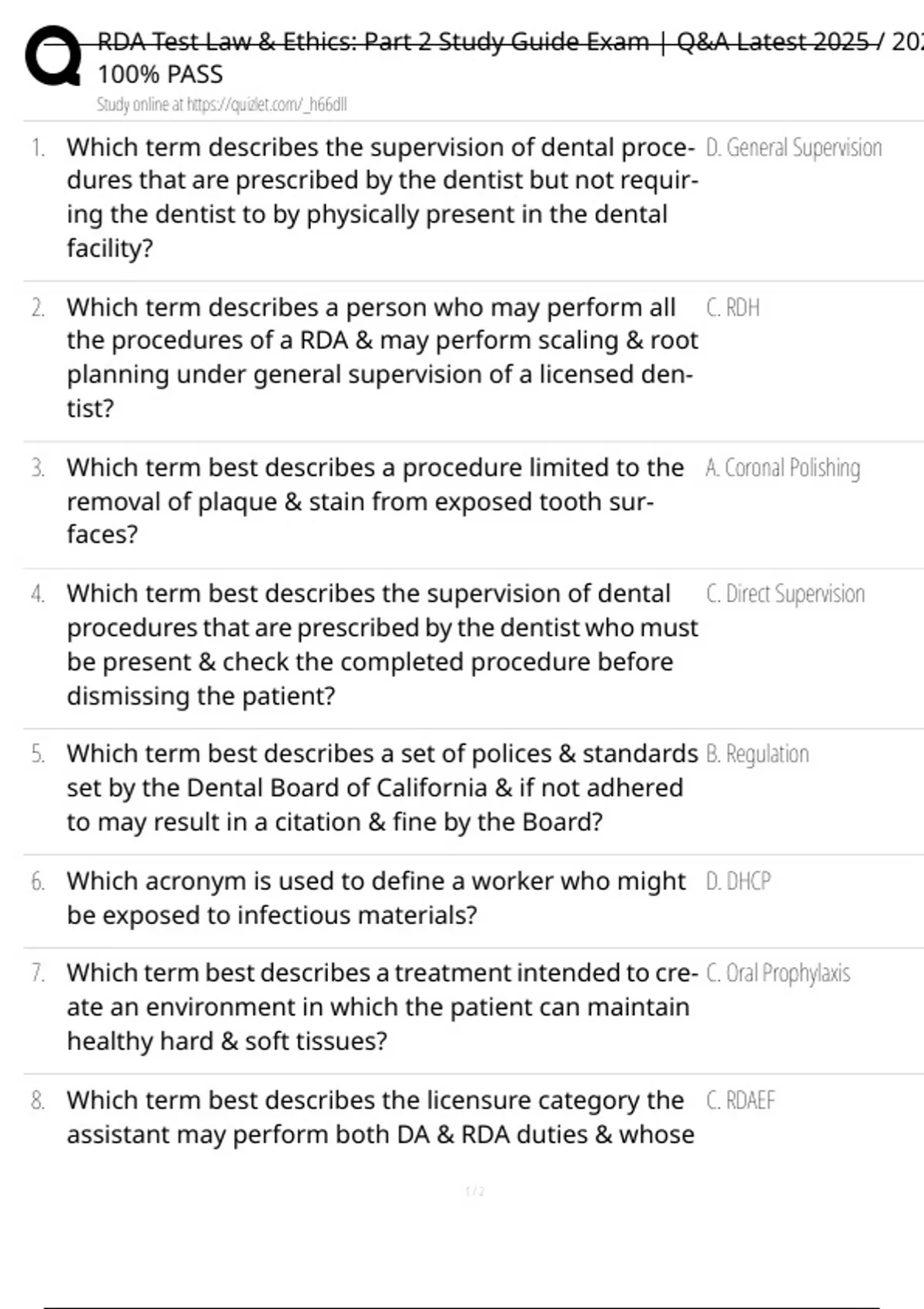Click the "100% PASS" subtitle text
Image resolution: width=924 pixels, height=1309 pixels.
point(160,75)
